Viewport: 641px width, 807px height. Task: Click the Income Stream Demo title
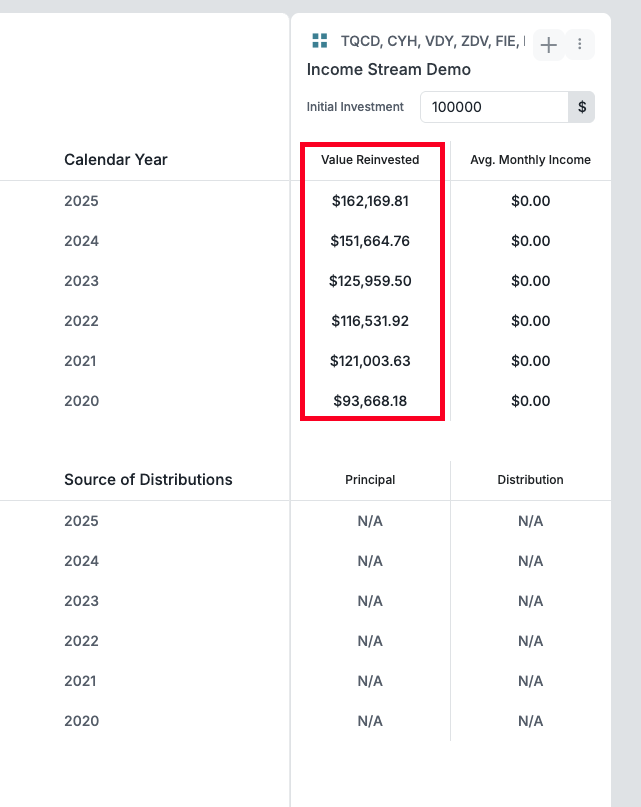[389, 69]
